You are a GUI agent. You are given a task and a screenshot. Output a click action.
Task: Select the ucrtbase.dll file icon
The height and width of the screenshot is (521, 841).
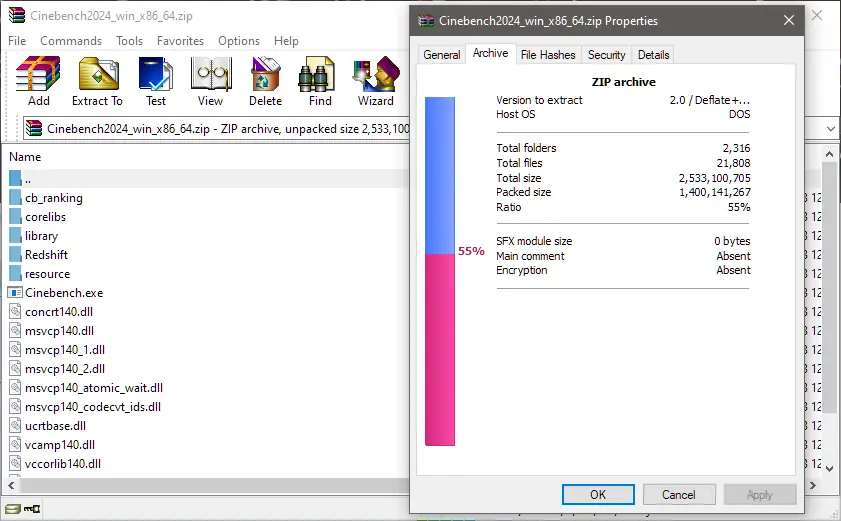(x=15, y=425)
